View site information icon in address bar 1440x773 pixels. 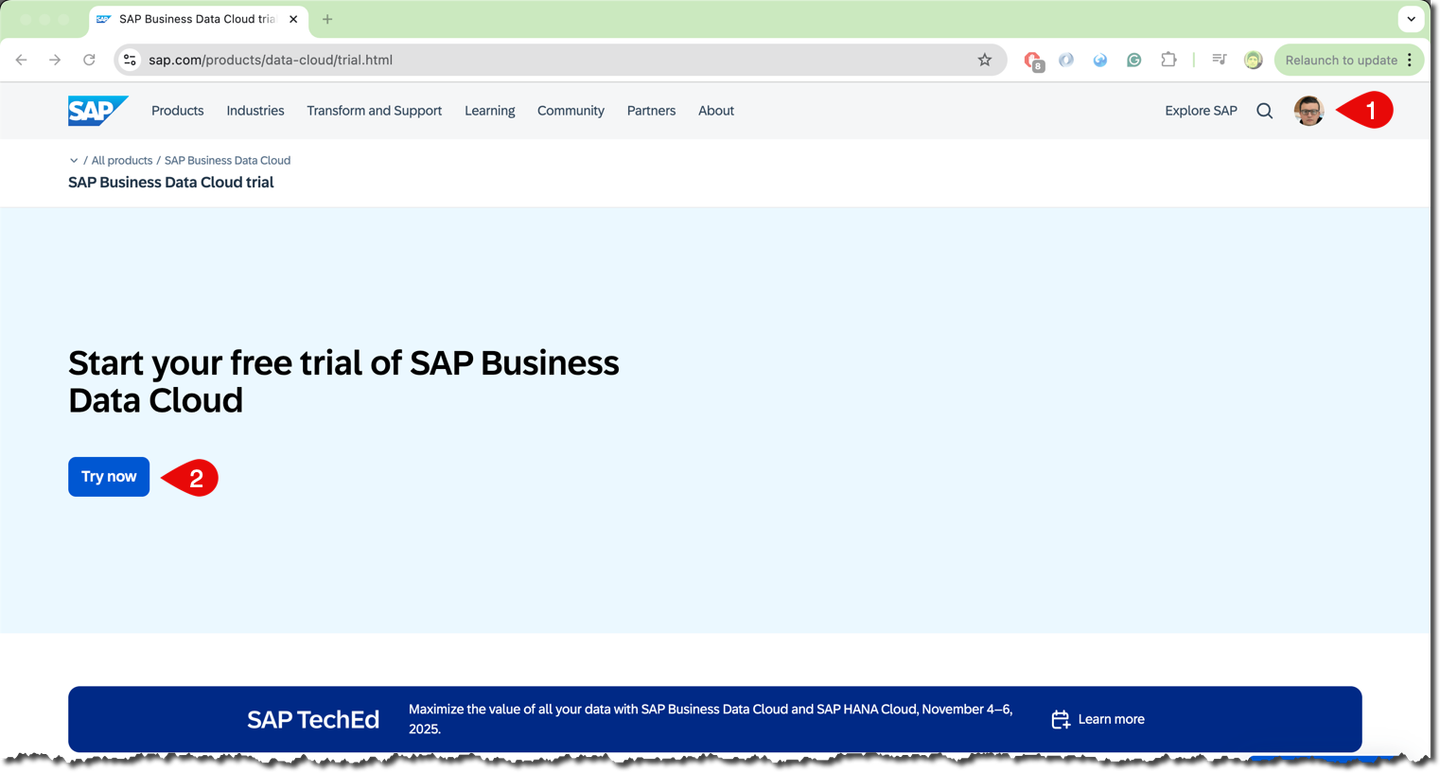129,60
